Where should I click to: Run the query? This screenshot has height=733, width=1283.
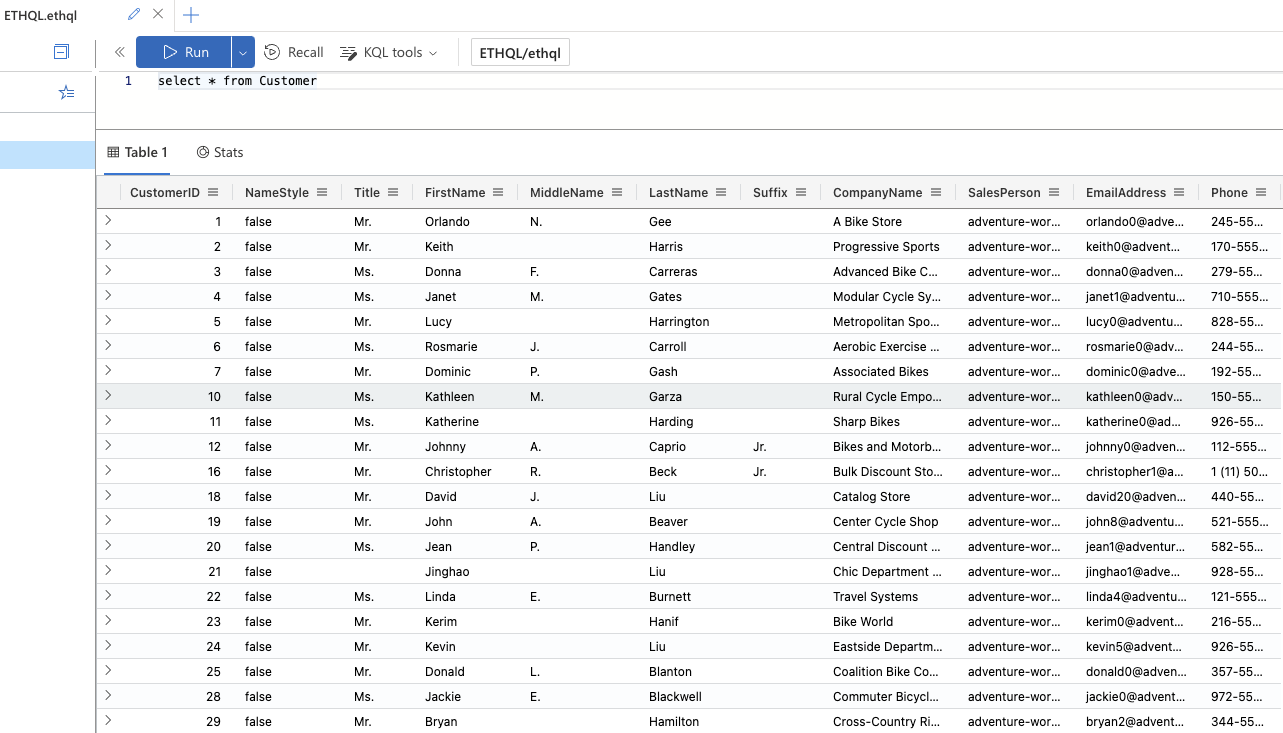pyautogui.click(x=184, y=52)
